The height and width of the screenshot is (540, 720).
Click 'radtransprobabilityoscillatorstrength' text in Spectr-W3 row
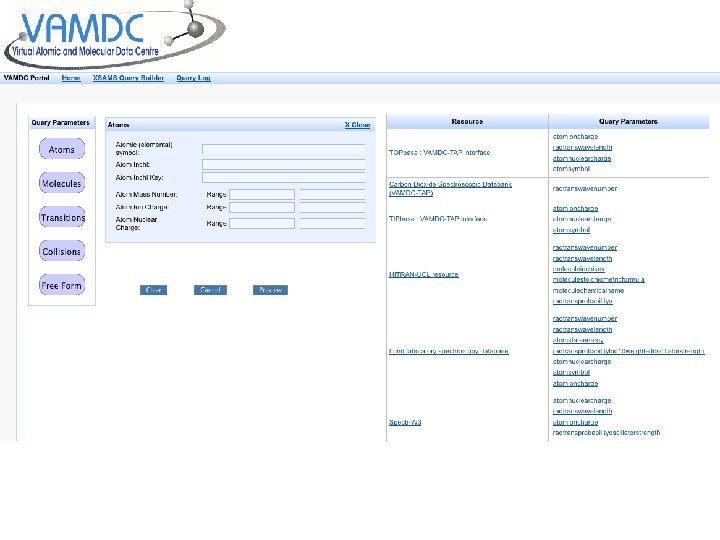(606, 433)
